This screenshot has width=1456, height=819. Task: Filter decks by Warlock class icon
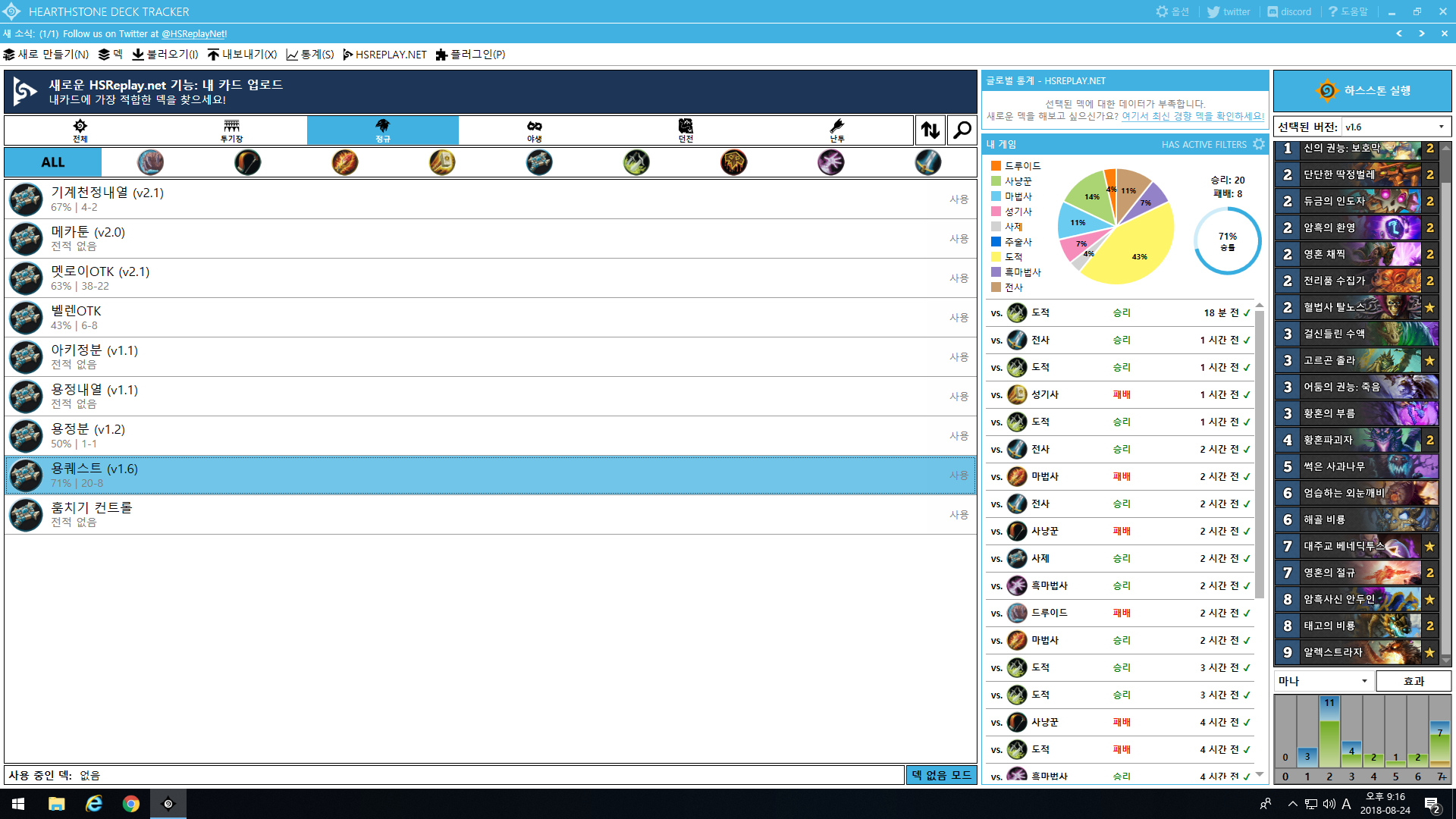click(831, 162)
